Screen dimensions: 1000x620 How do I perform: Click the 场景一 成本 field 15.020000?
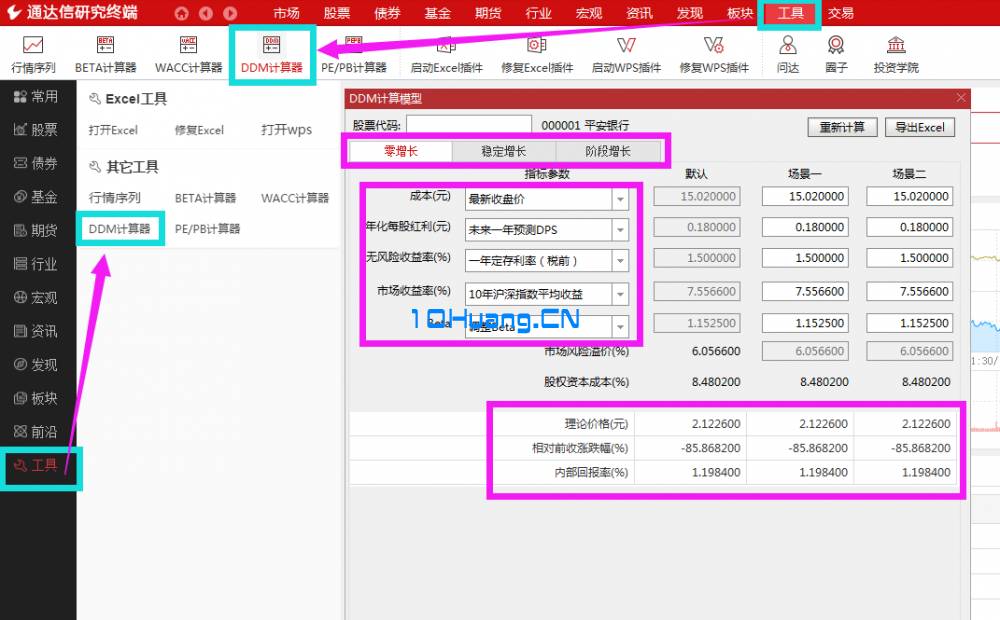pyautogui.click(x=805, y=196)
